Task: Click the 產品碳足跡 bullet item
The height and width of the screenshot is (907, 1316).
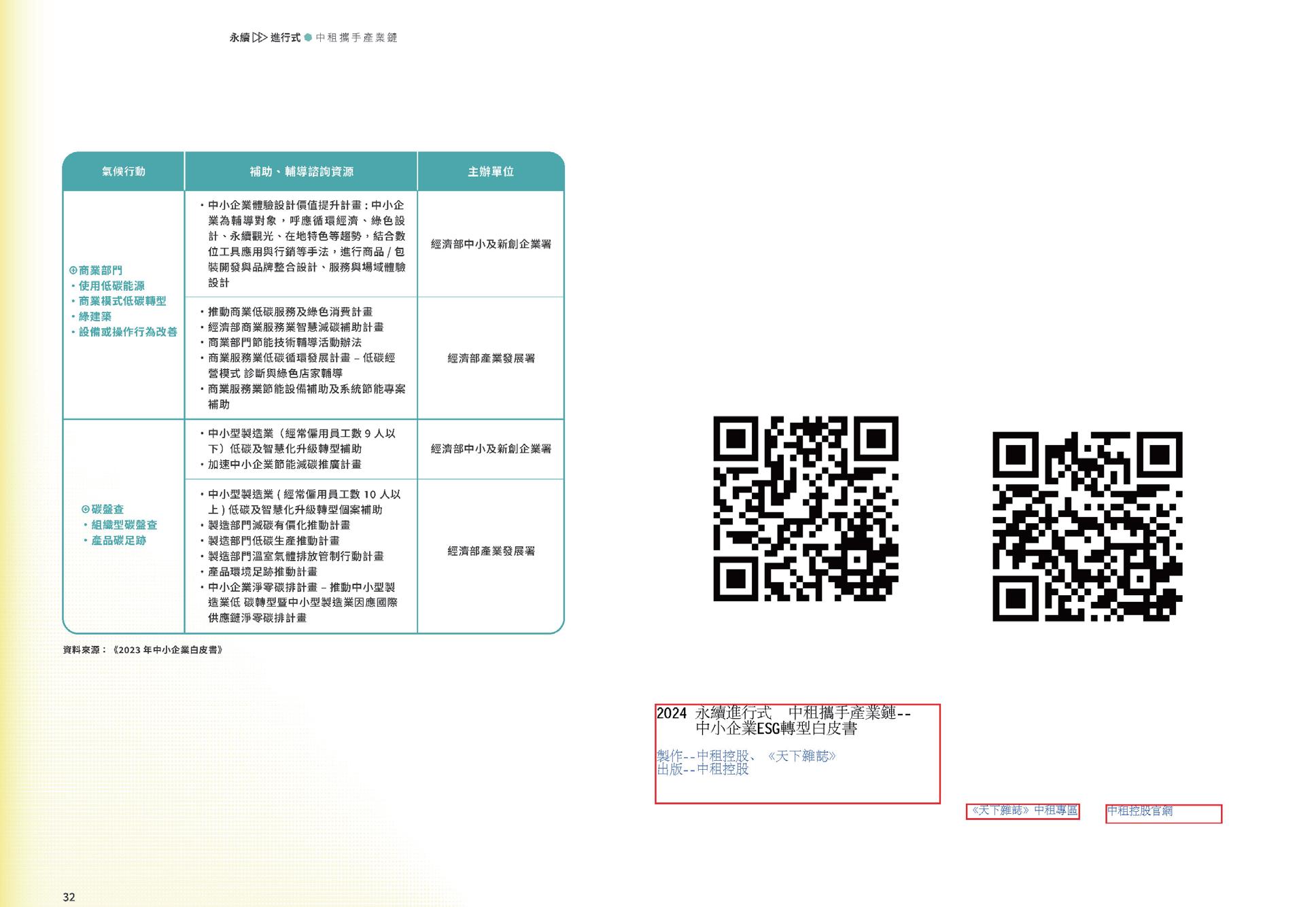Action: pos(118,541)
